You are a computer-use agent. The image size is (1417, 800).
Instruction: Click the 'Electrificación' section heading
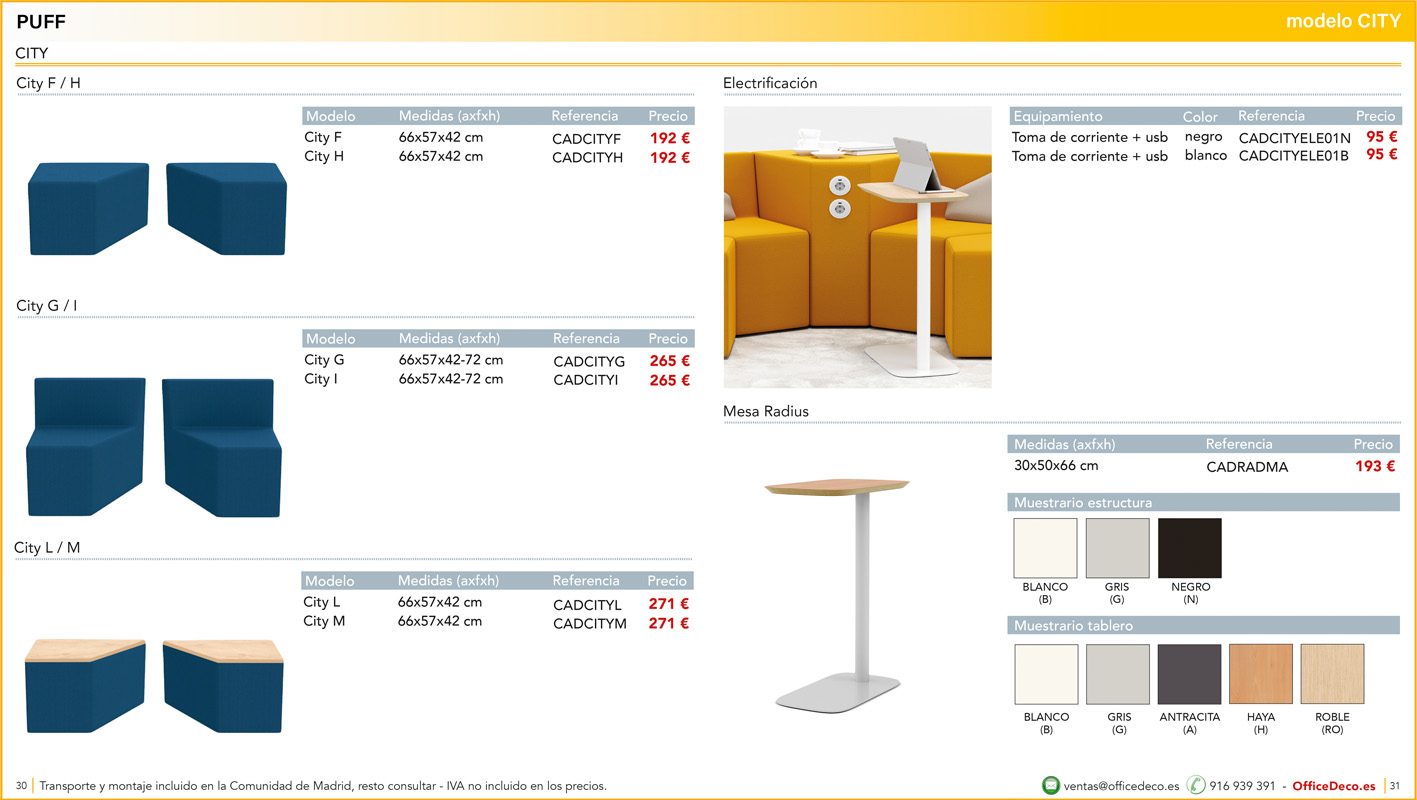coord(770,83)
